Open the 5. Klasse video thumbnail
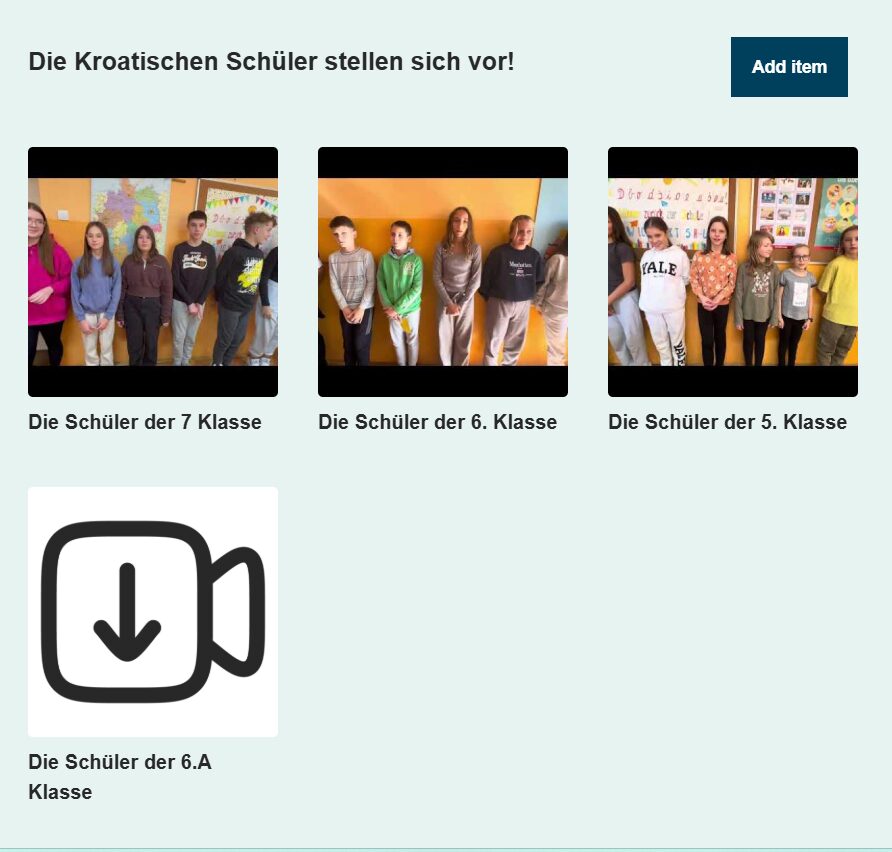The width and height of the screenshot is (892, 852). 733,272
